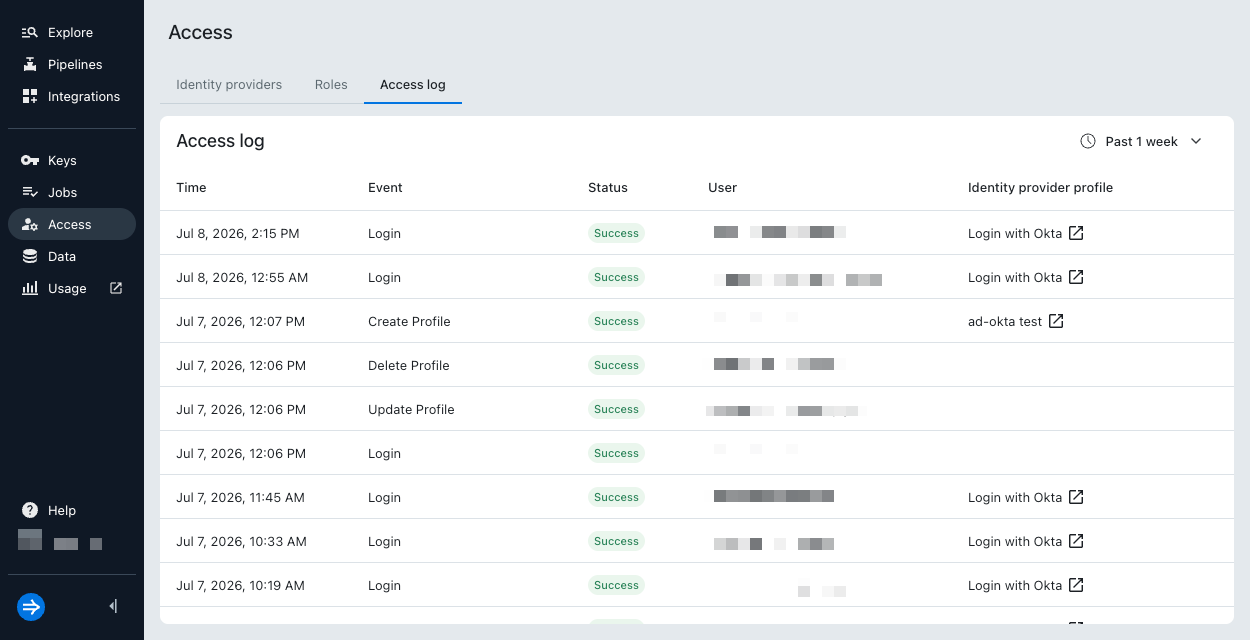Open Okta profile link for 10:19 AM login
The height and width of the screenshot is (640, 1250).
click(x=1076, y=585)
